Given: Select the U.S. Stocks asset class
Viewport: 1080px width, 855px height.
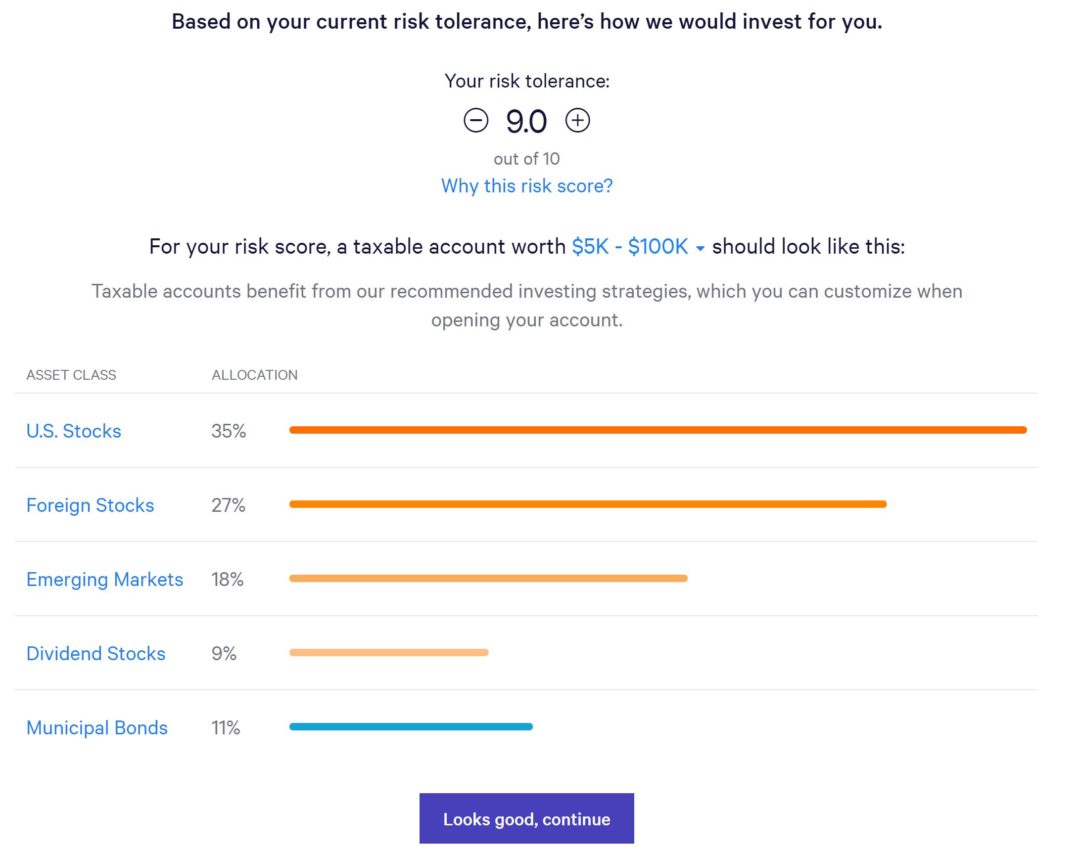Looking at the screenshot, I should (73, 431).
